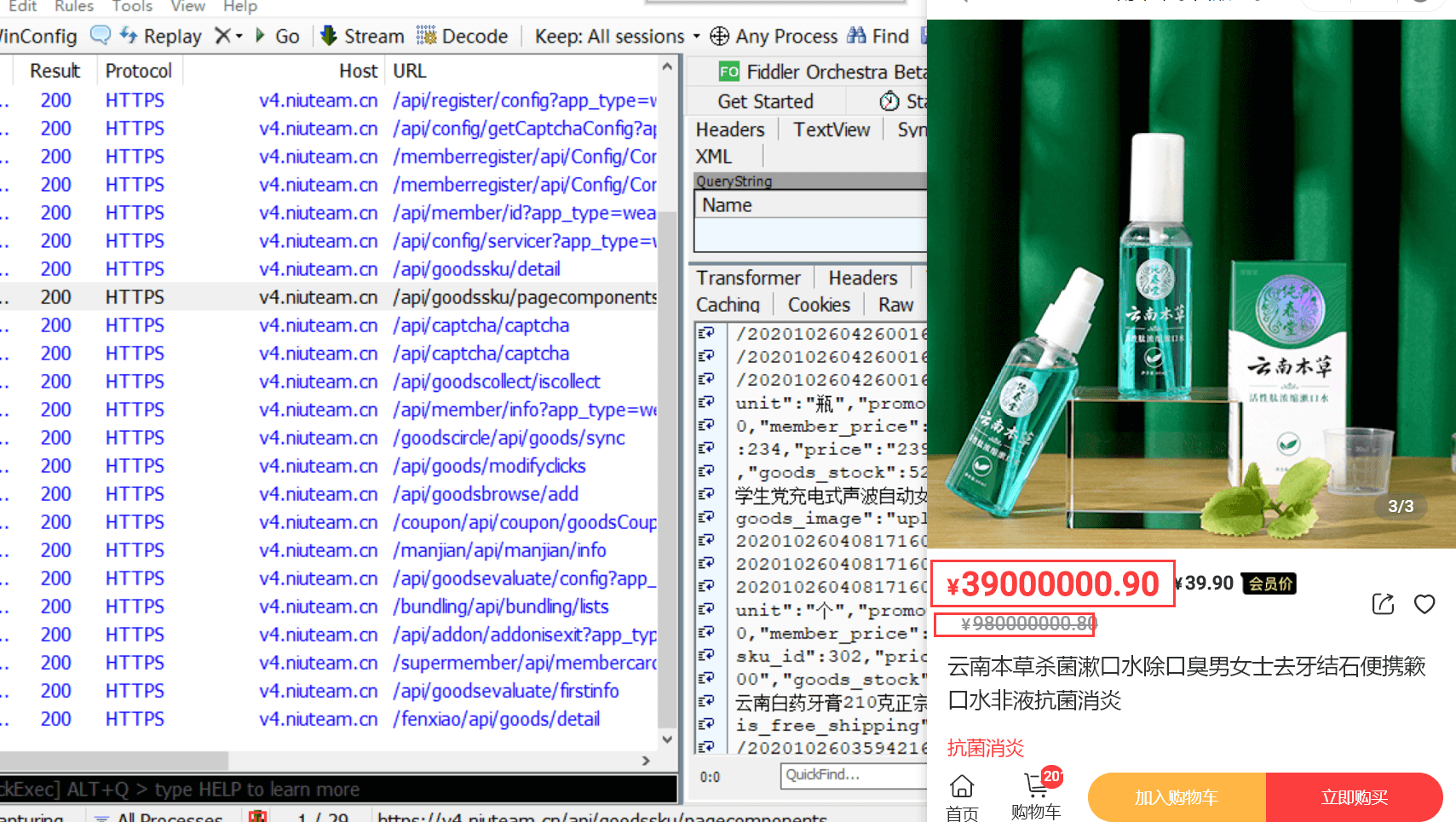Select the /api/goodssku/detail session row

pyautogui.click(x=329, y=269)
